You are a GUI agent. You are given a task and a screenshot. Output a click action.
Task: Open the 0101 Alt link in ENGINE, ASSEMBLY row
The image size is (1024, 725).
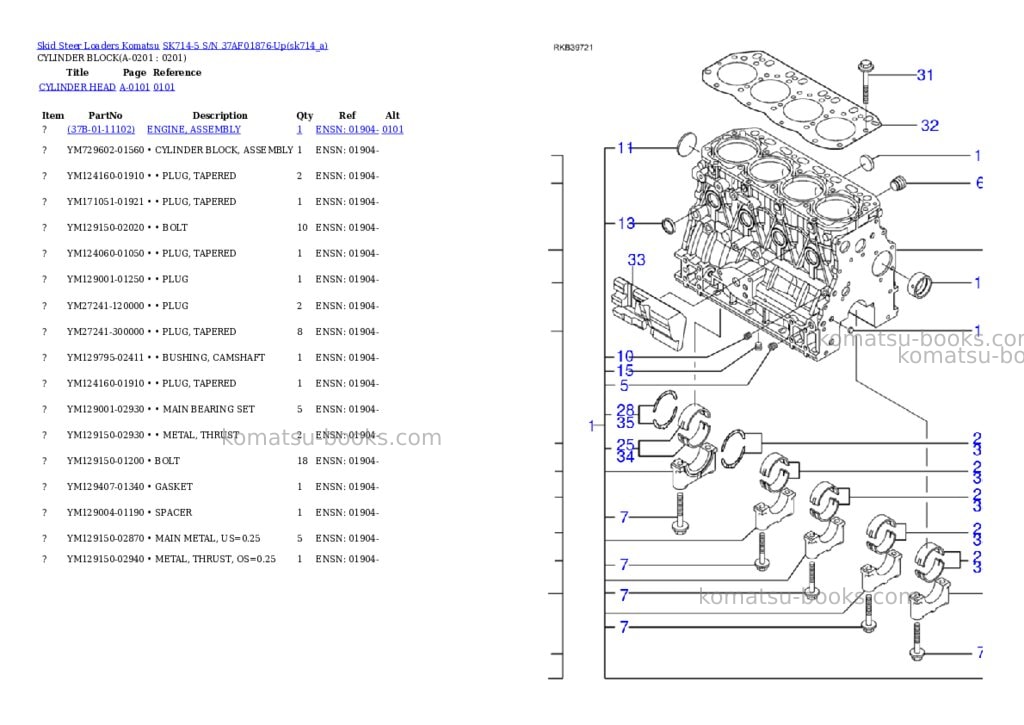click(392, 129)
